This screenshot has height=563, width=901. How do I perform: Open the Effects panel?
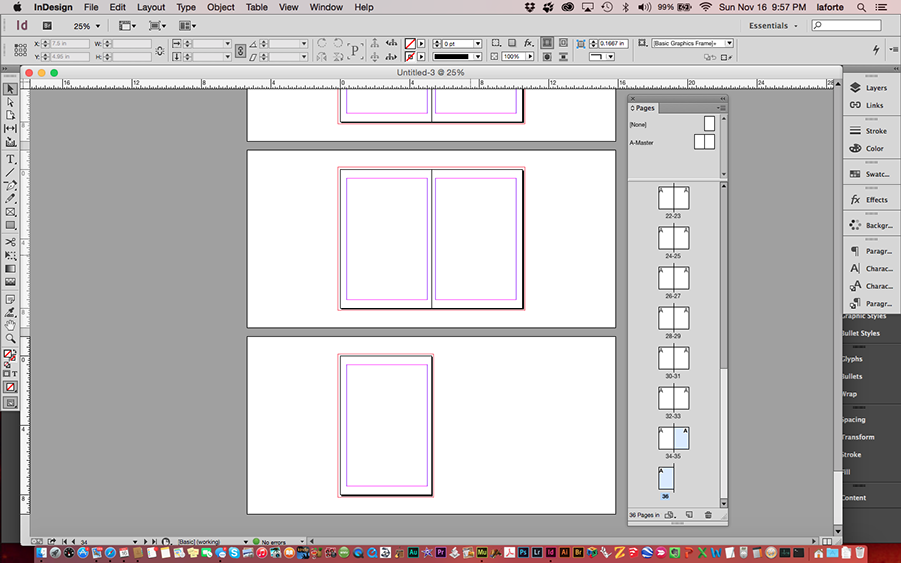(869, 200)
